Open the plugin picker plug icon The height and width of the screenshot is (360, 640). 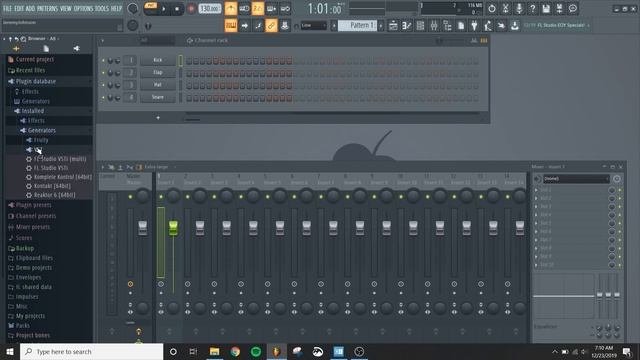474,25
